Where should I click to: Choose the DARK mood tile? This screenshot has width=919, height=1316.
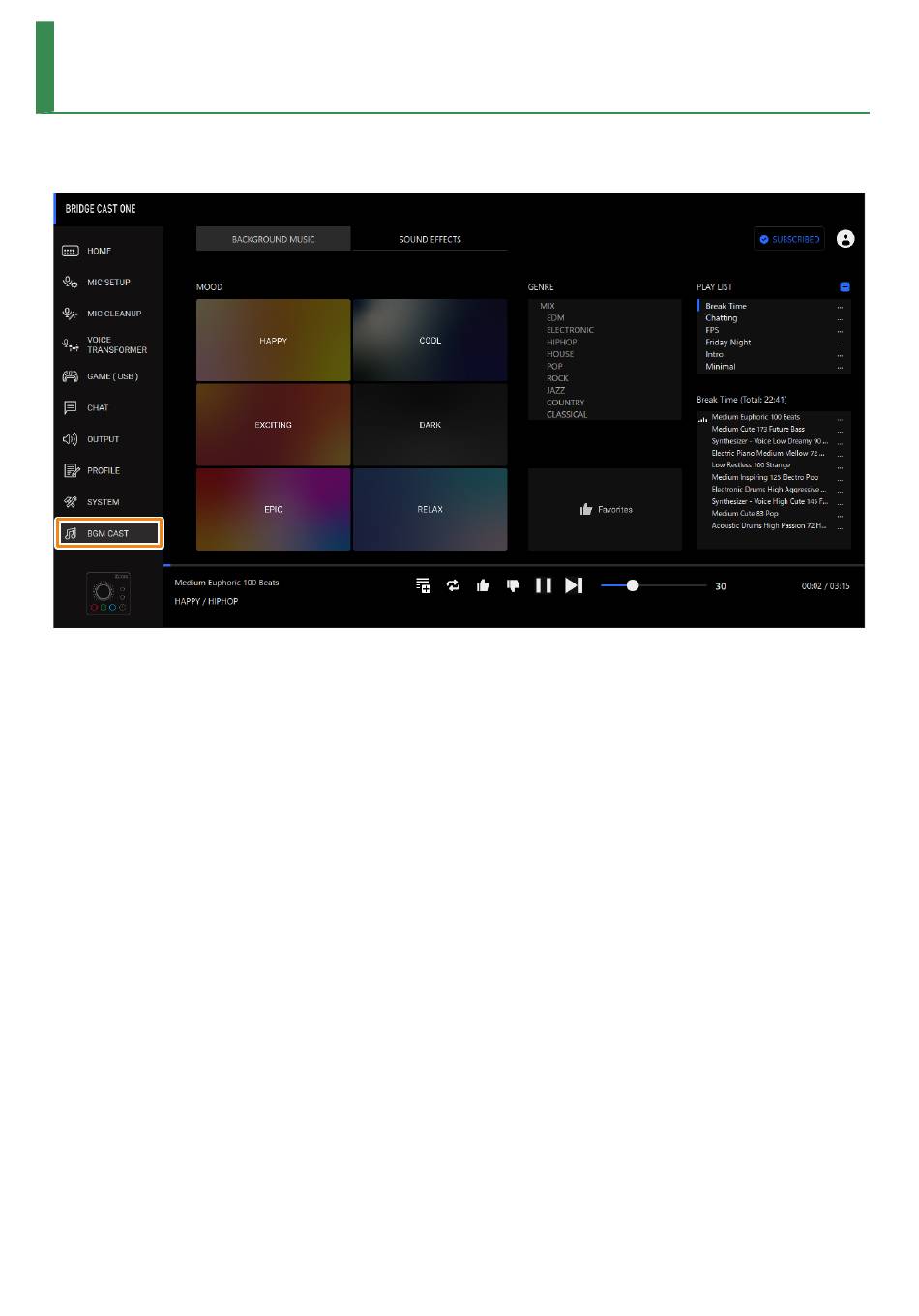(x=430, y=425)
